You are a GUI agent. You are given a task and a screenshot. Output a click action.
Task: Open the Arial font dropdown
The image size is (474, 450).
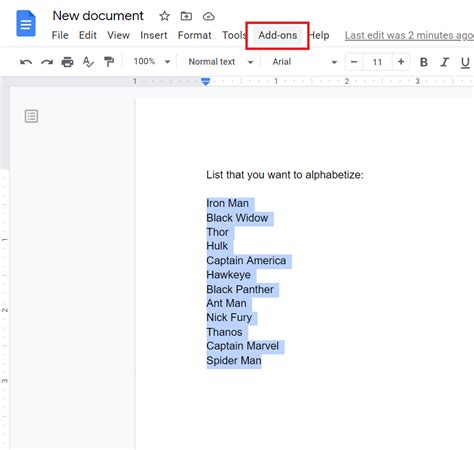305,62
